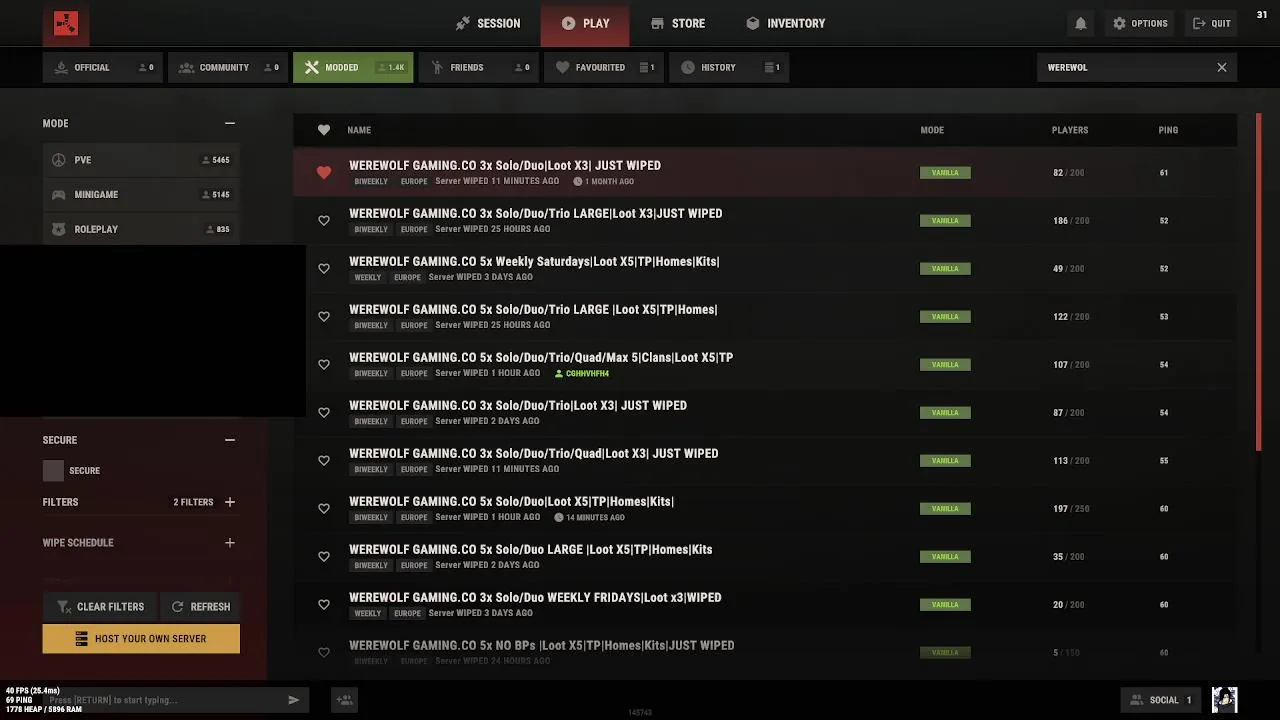Show Community servers list
The height and width of the screenshot is (720, 1280).
(228, 67)
